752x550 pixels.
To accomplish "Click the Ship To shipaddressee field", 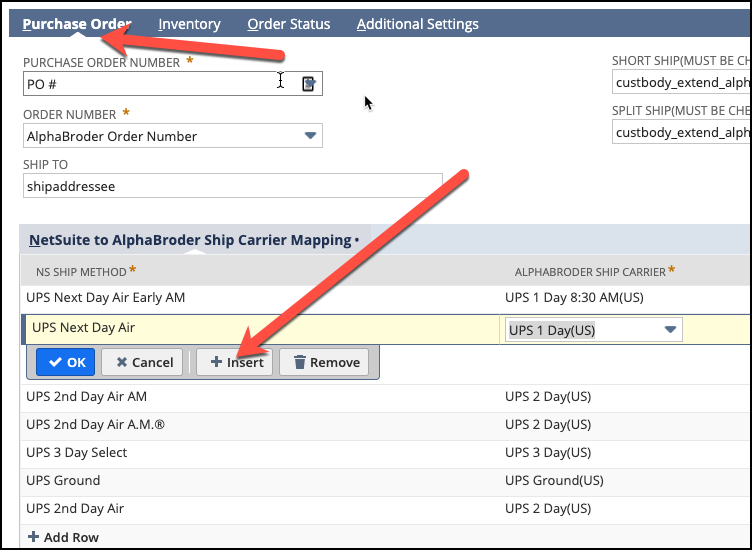I will [233, 186].
